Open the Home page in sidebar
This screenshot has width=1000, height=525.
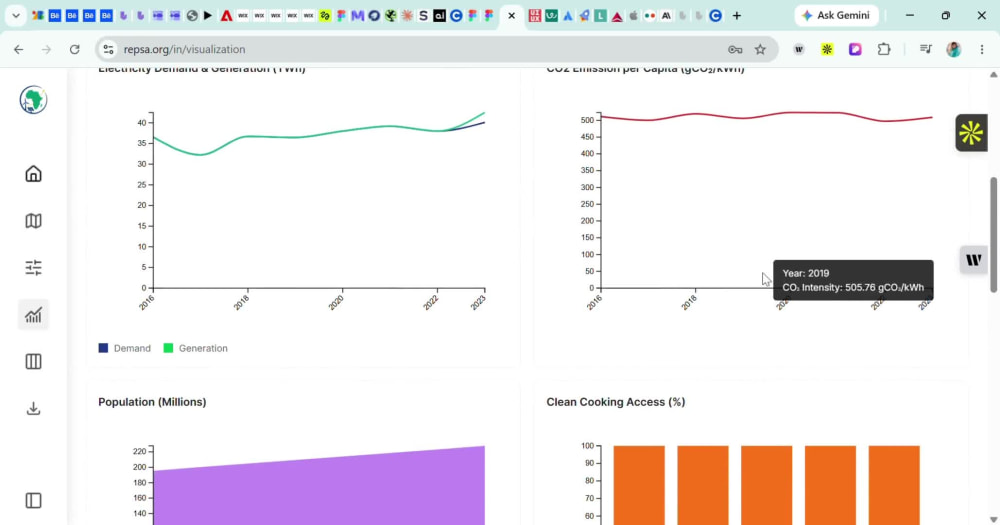(33, 174)
